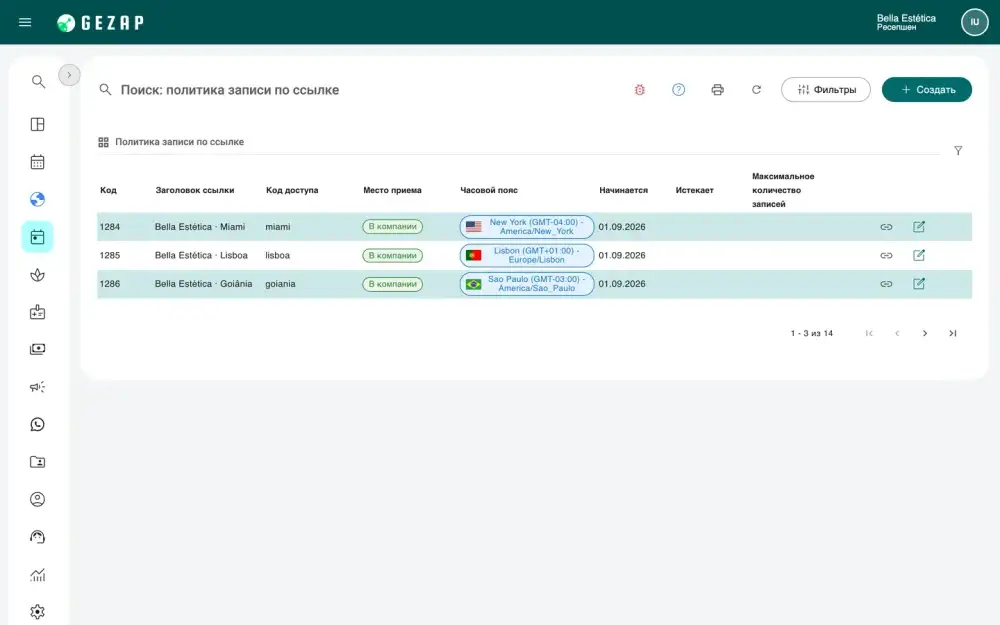
Task: Expand the sidebar with the chevron button
Action: pos(70,75)
